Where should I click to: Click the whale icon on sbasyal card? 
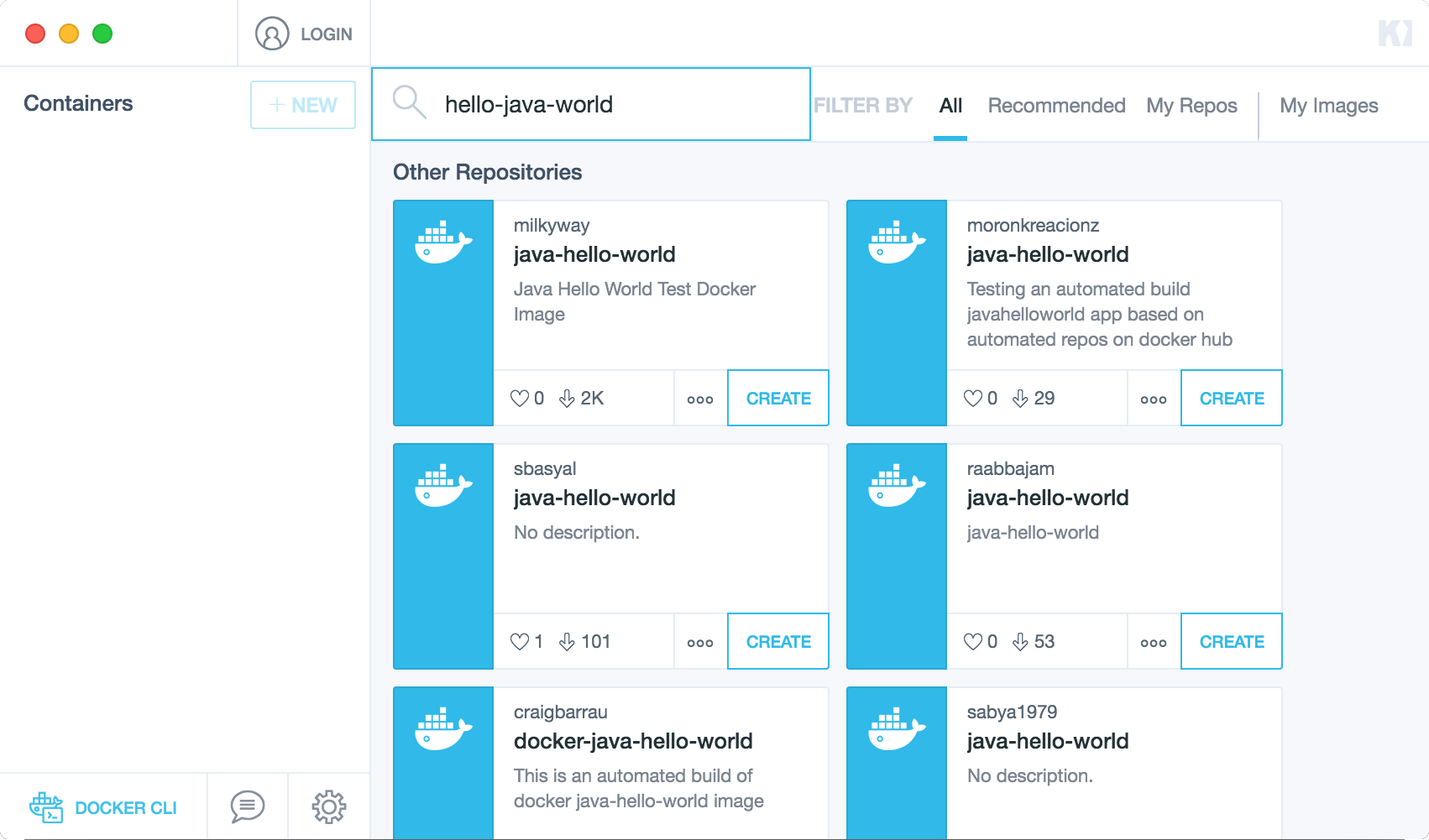pos(443,486)
